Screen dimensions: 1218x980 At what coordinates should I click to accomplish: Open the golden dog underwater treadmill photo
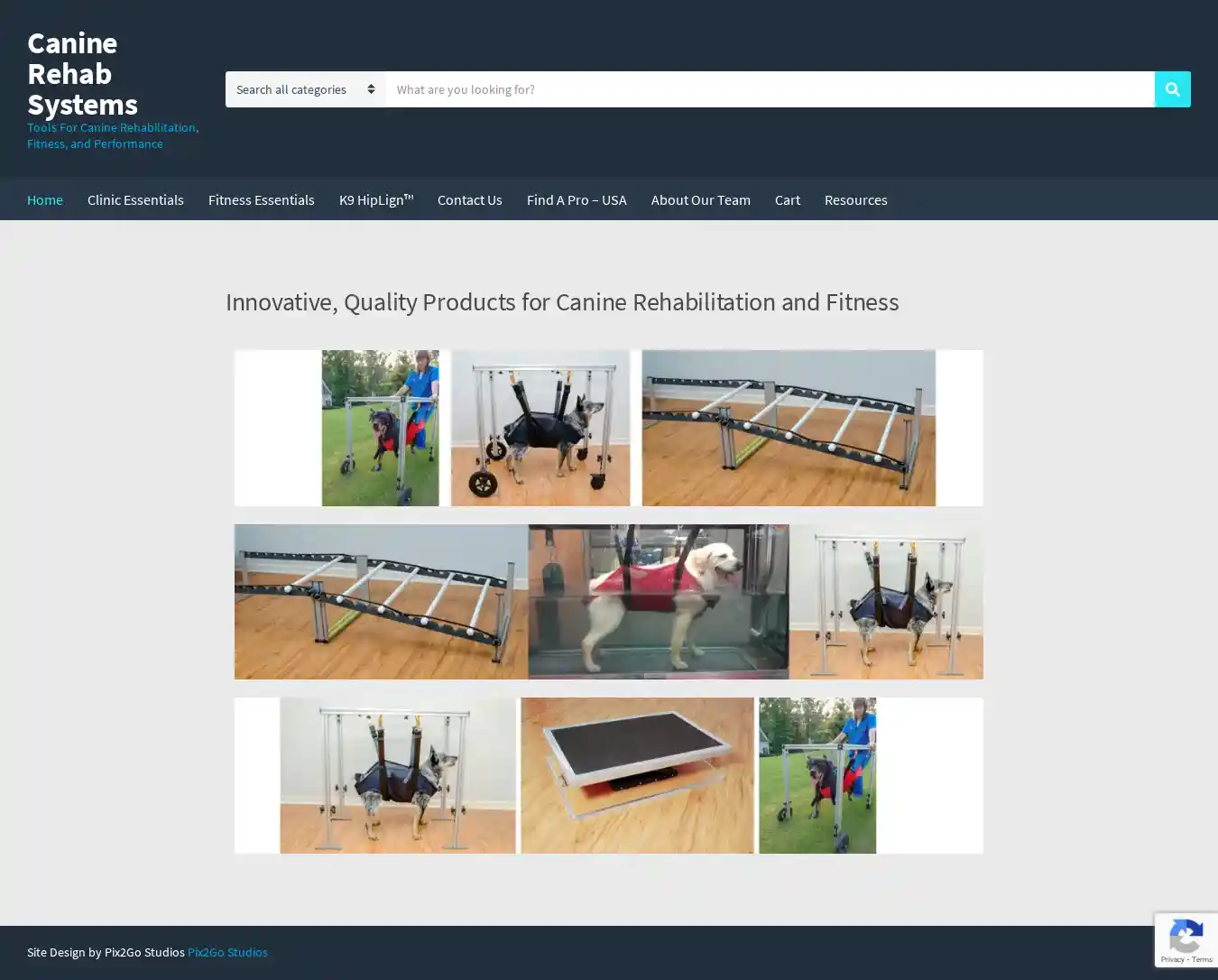[658, 602]
